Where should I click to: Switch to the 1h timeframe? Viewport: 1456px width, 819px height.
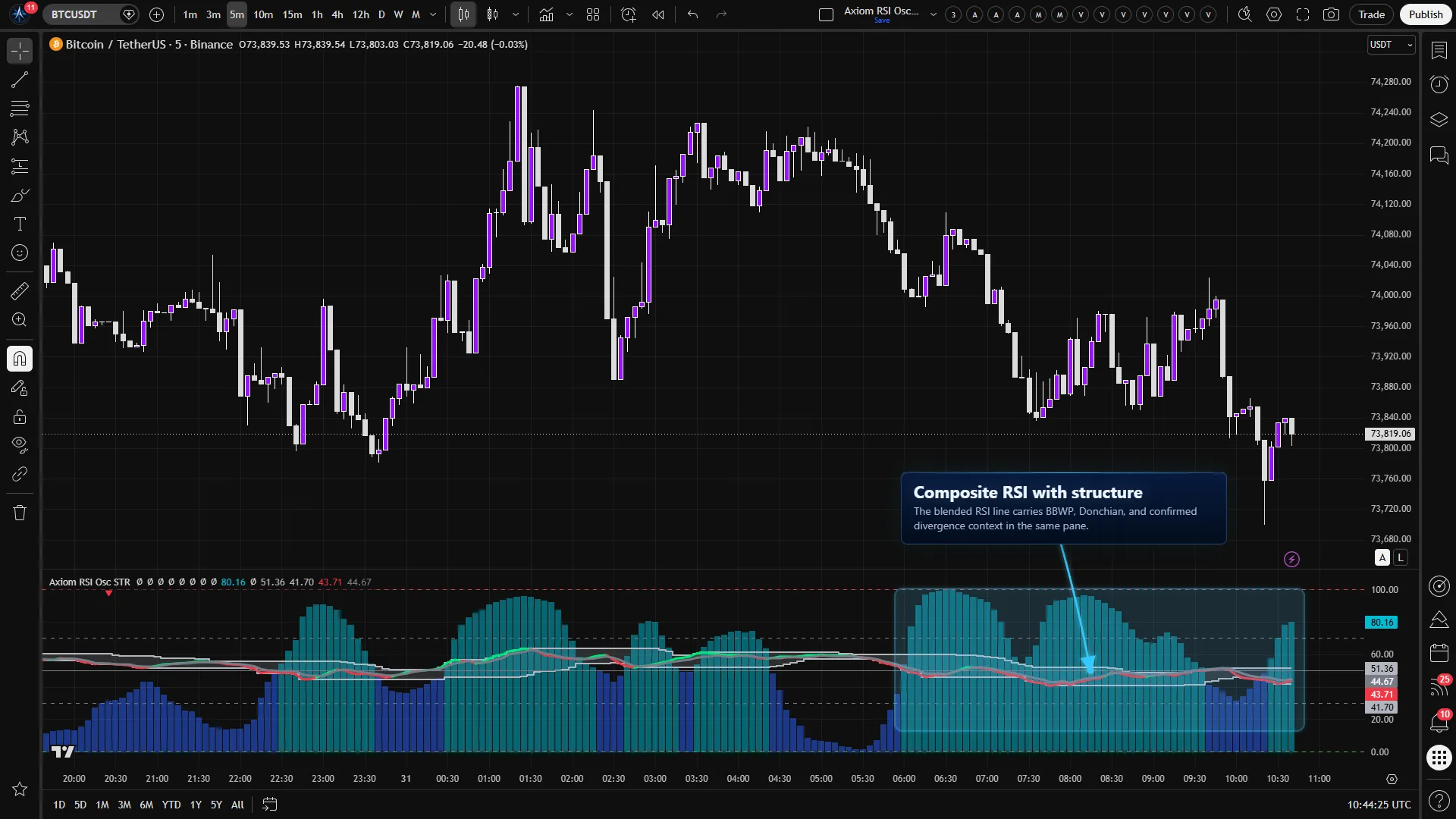click(x=317, y=14)
